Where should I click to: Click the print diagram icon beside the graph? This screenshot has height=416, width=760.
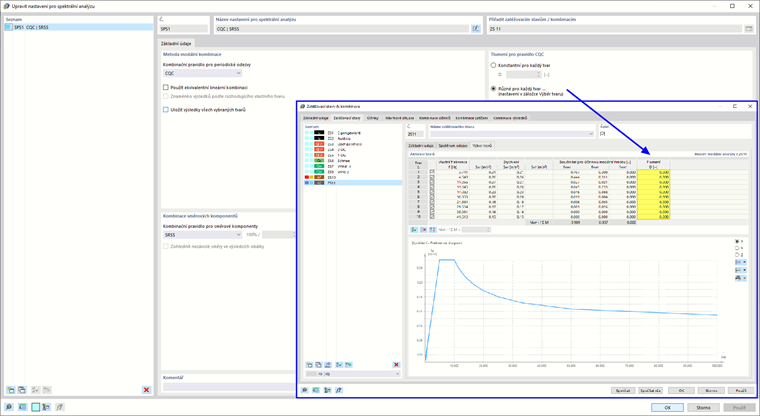740,278
